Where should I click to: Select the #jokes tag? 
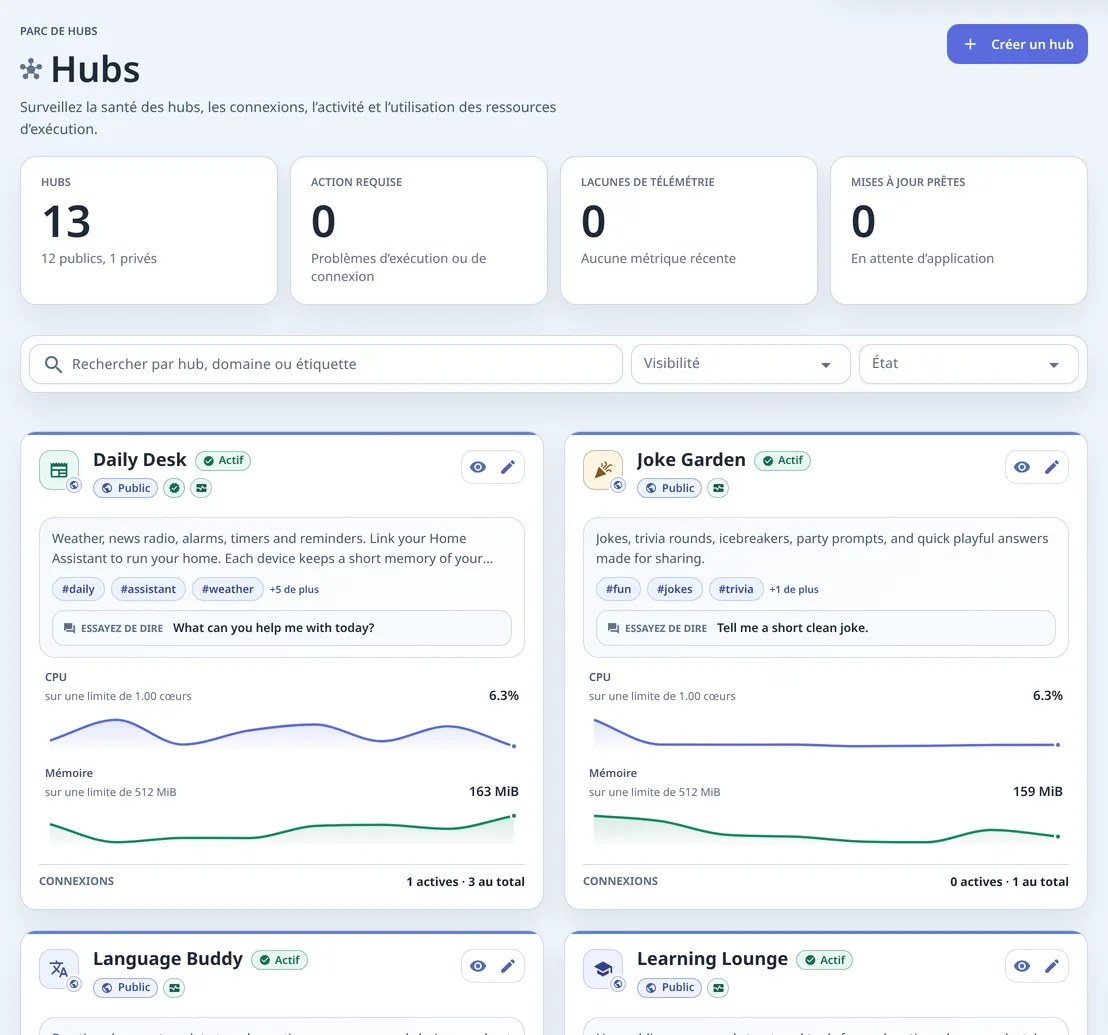point(675,589)
